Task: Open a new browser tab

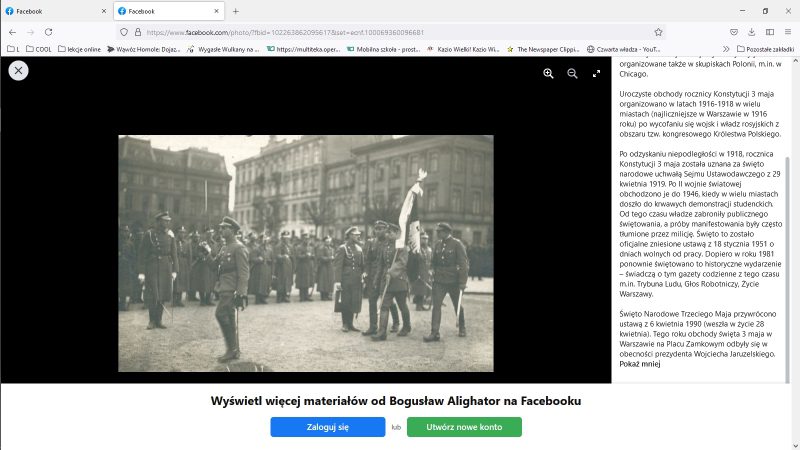Action: click(236, 11)
